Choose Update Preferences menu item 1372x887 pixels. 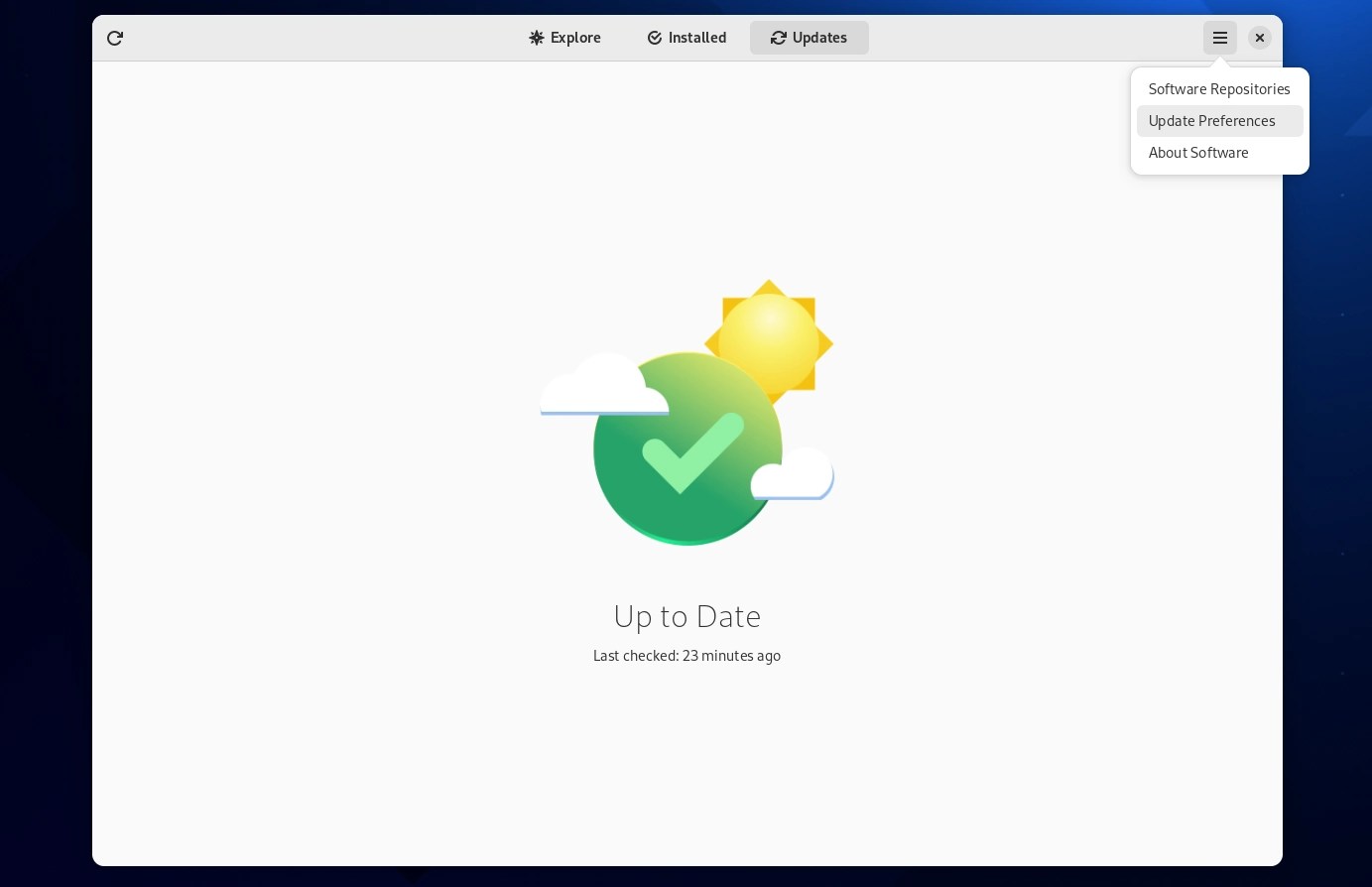pyautogui.click(x=1219, y=121)
